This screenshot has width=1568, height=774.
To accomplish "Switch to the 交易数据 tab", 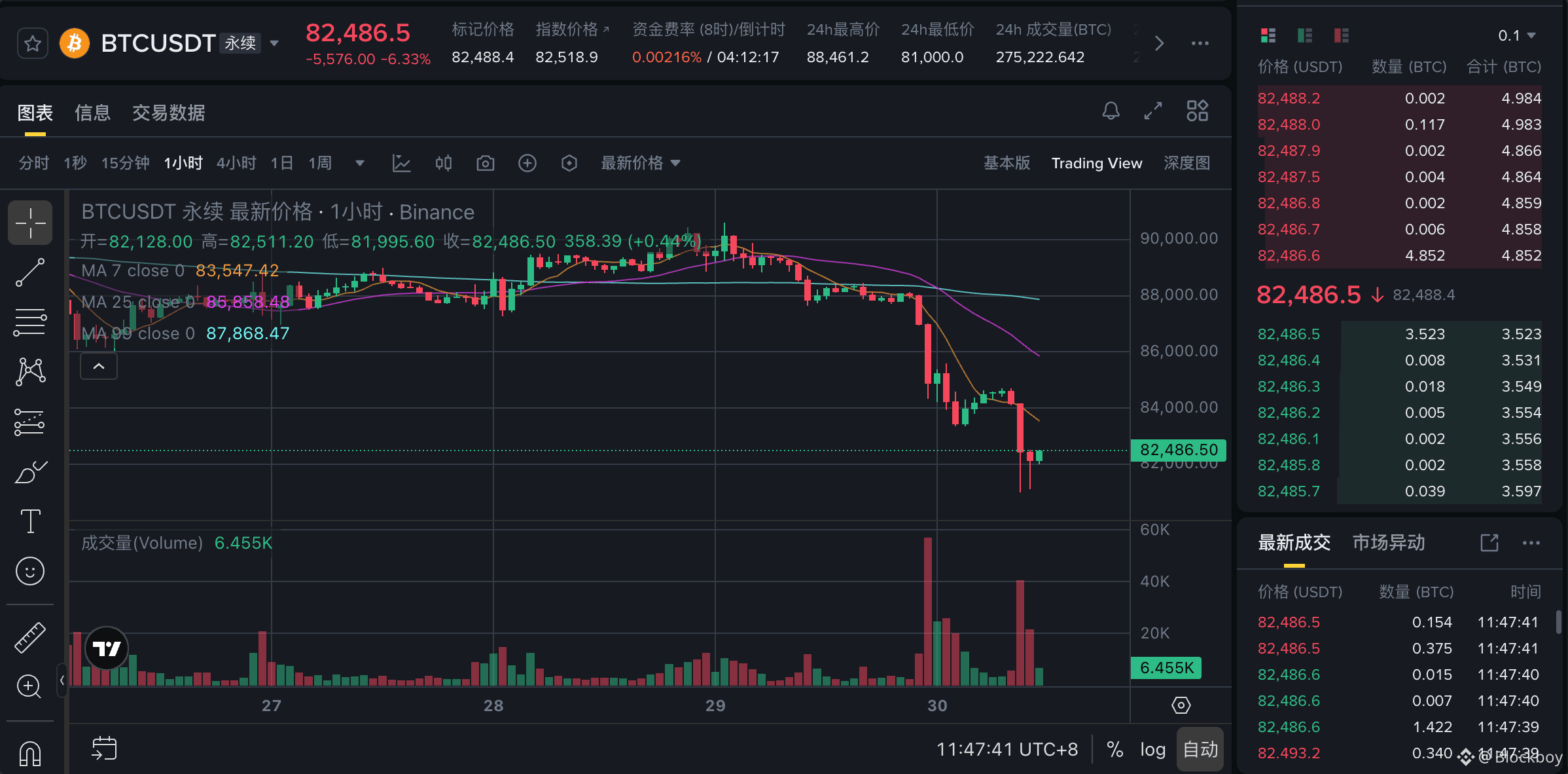I will [x=168, y=113].
